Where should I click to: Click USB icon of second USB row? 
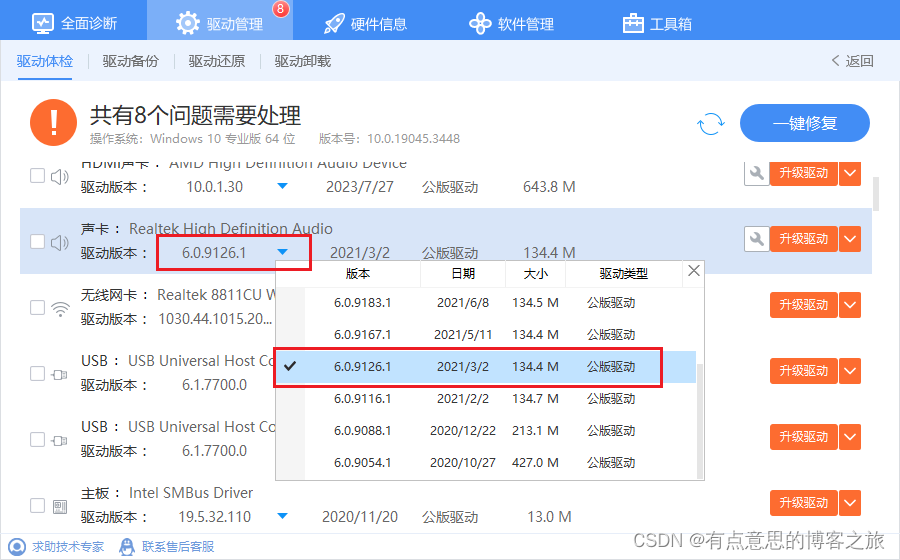60,441
